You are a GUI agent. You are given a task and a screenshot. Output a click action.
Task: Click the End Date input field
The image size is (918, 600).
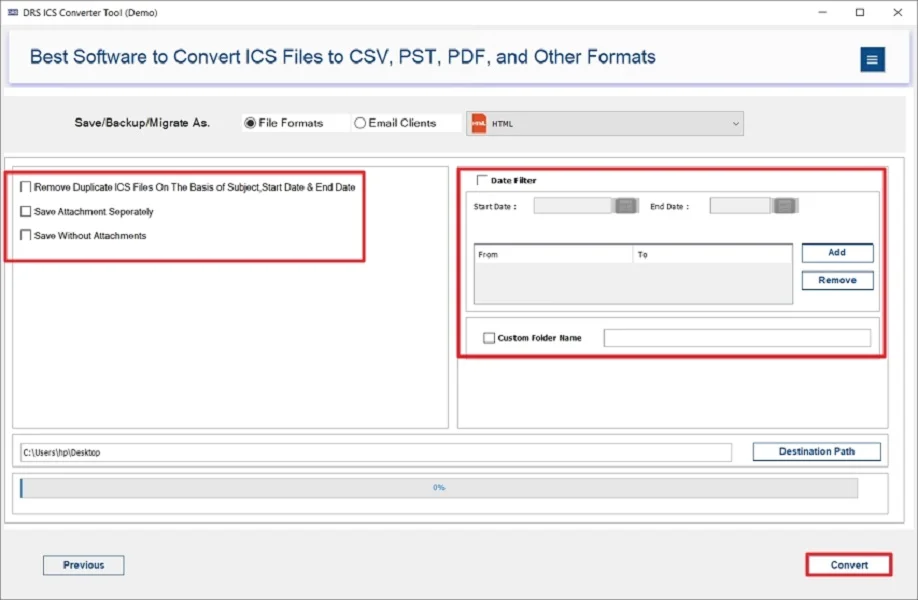[x=740, y=205]
